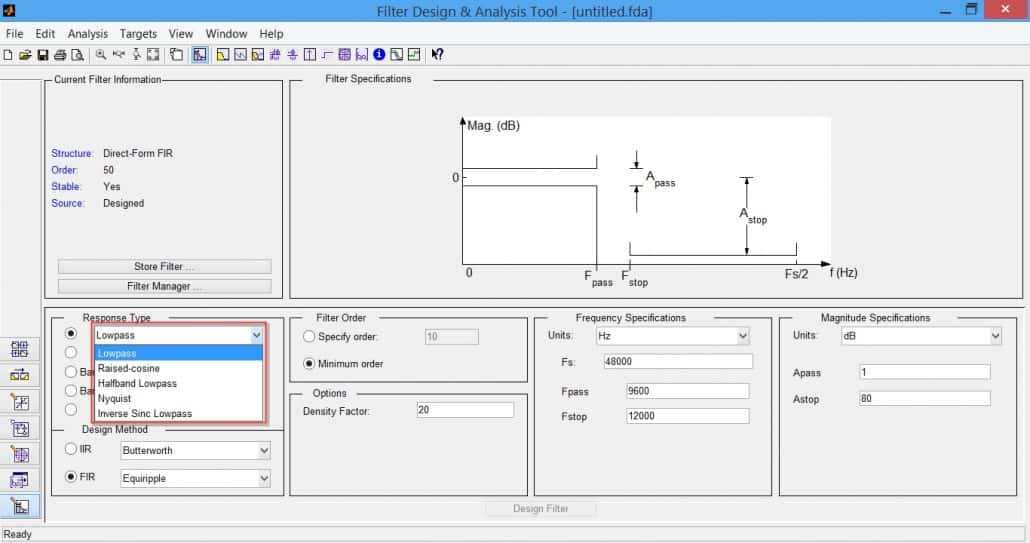Image resolution: width=1030 pixels, height=543 pixels.
Task: Open the Realize Model sidebar panel
Action: pos(20,429)
